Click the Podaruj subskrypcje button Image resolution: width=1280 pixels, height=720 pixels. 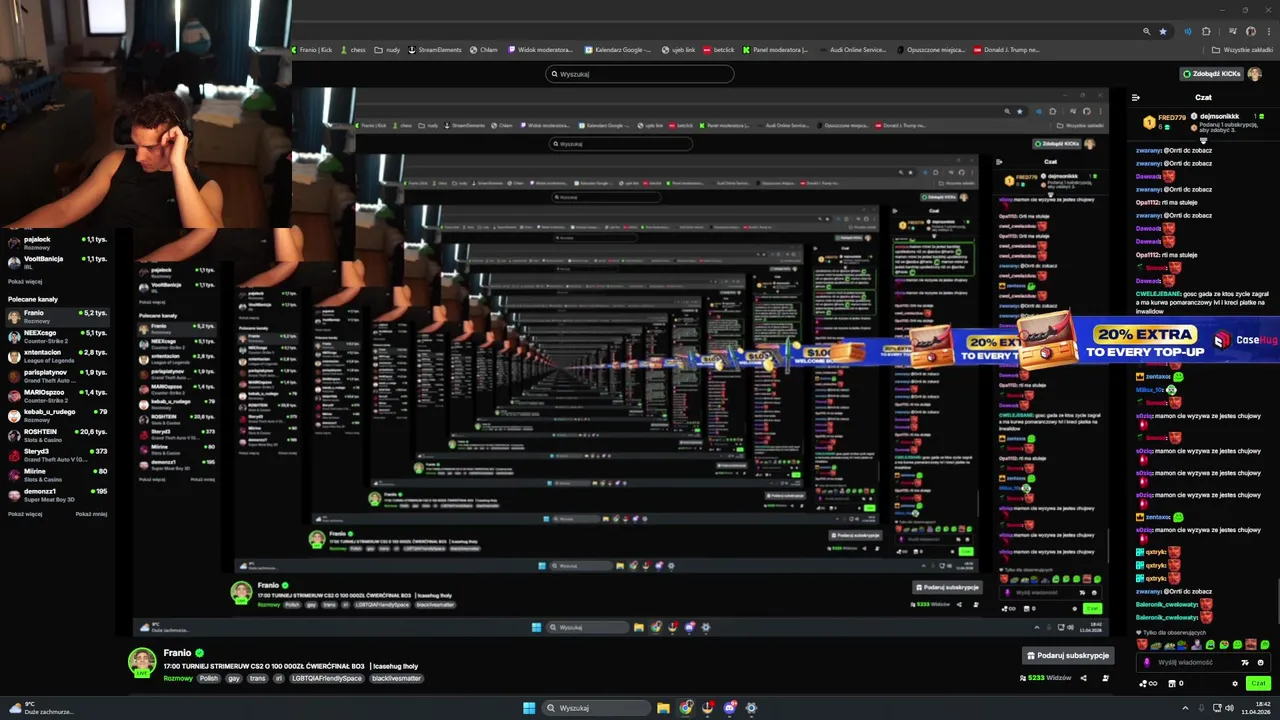[x=1068, y=655]
